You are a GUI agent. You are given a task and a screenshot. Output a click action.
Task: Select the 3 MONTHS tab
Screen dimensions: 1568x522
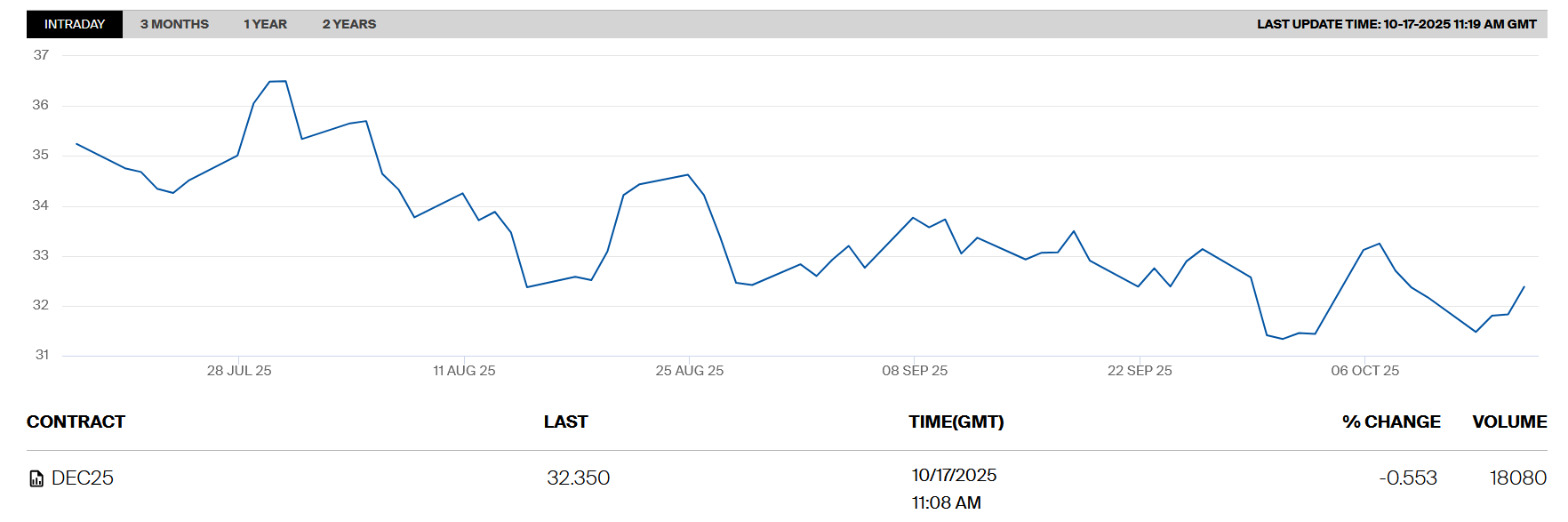pos(174,24)
